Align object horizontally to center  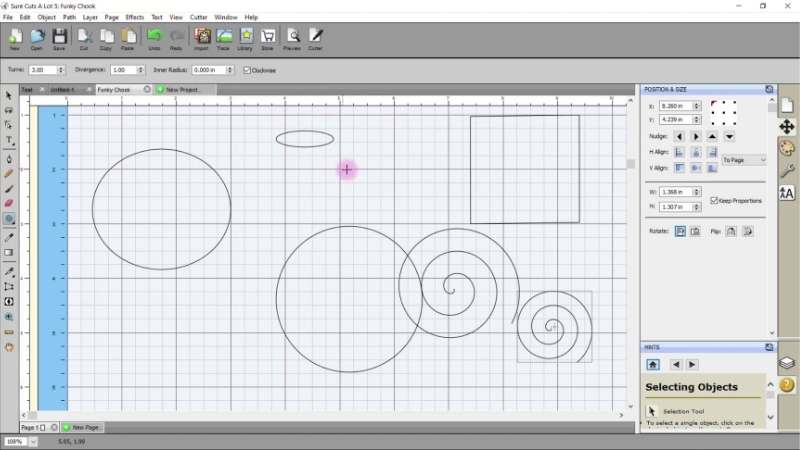tap(696, 152)
